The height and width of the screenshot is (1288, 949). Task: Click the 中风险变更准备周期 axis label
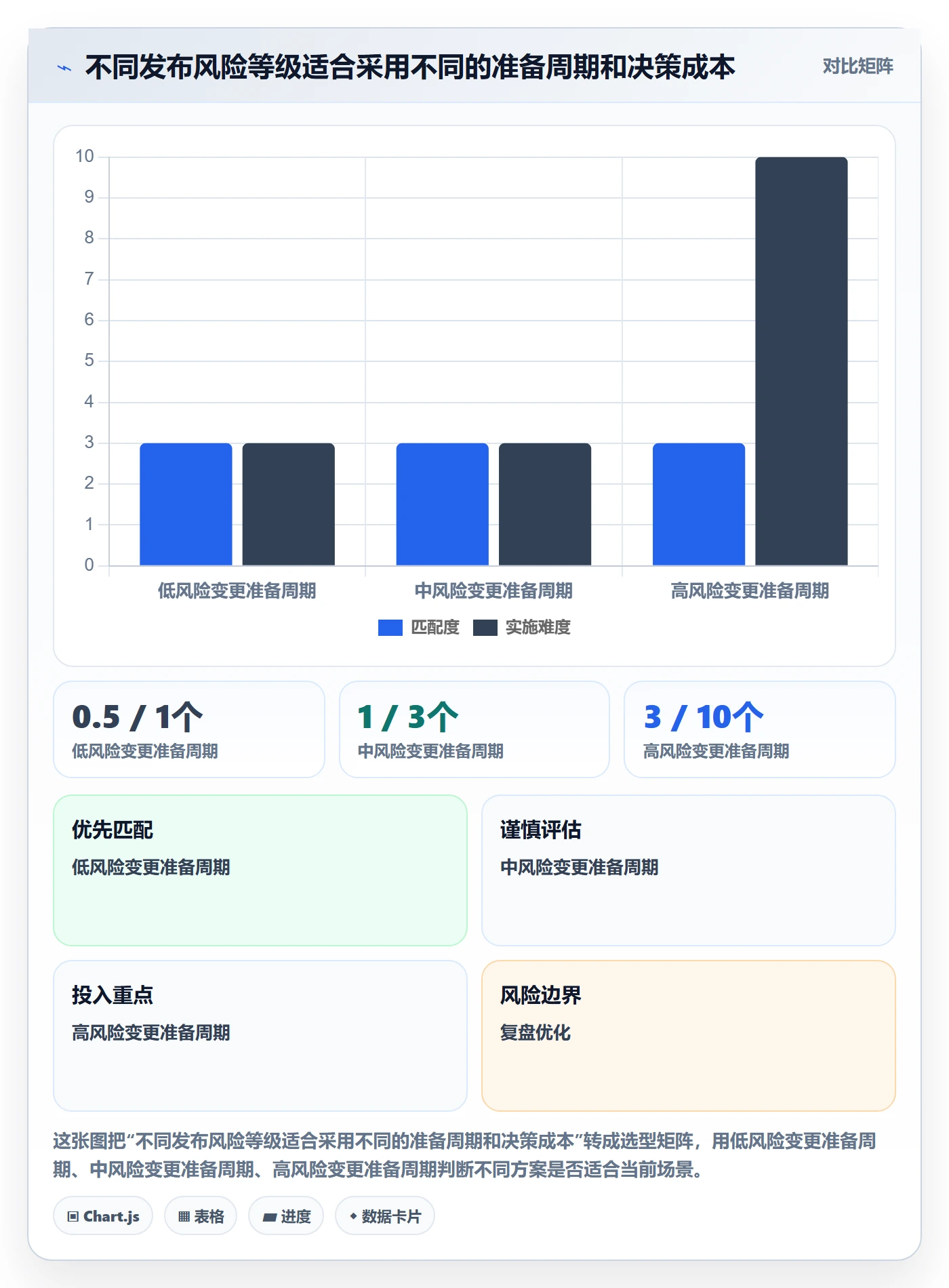(493, 591)
